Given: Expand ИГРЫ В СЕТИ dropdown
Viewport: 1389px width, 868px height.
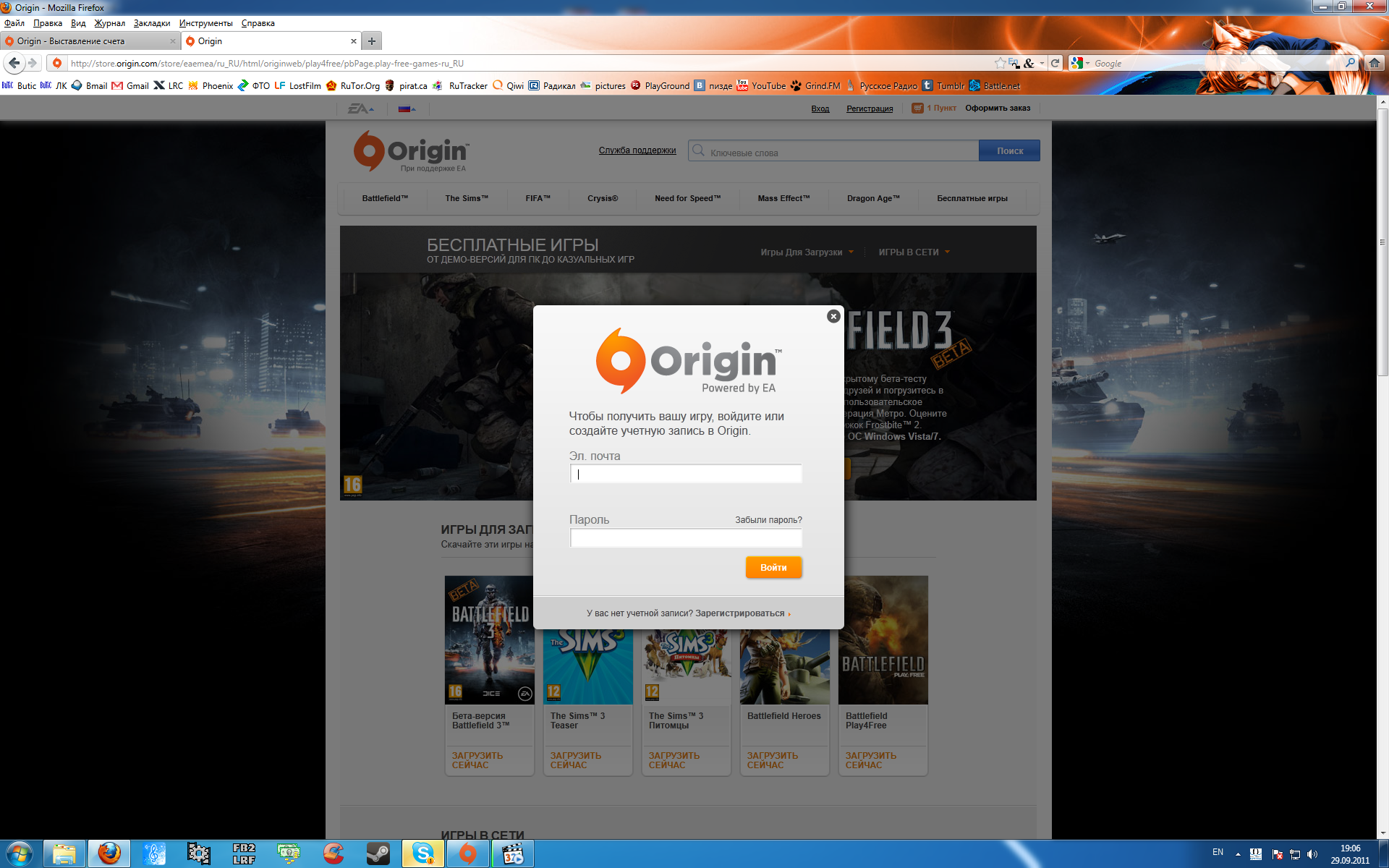Looking at the screenshot, I should coord(914,252).
